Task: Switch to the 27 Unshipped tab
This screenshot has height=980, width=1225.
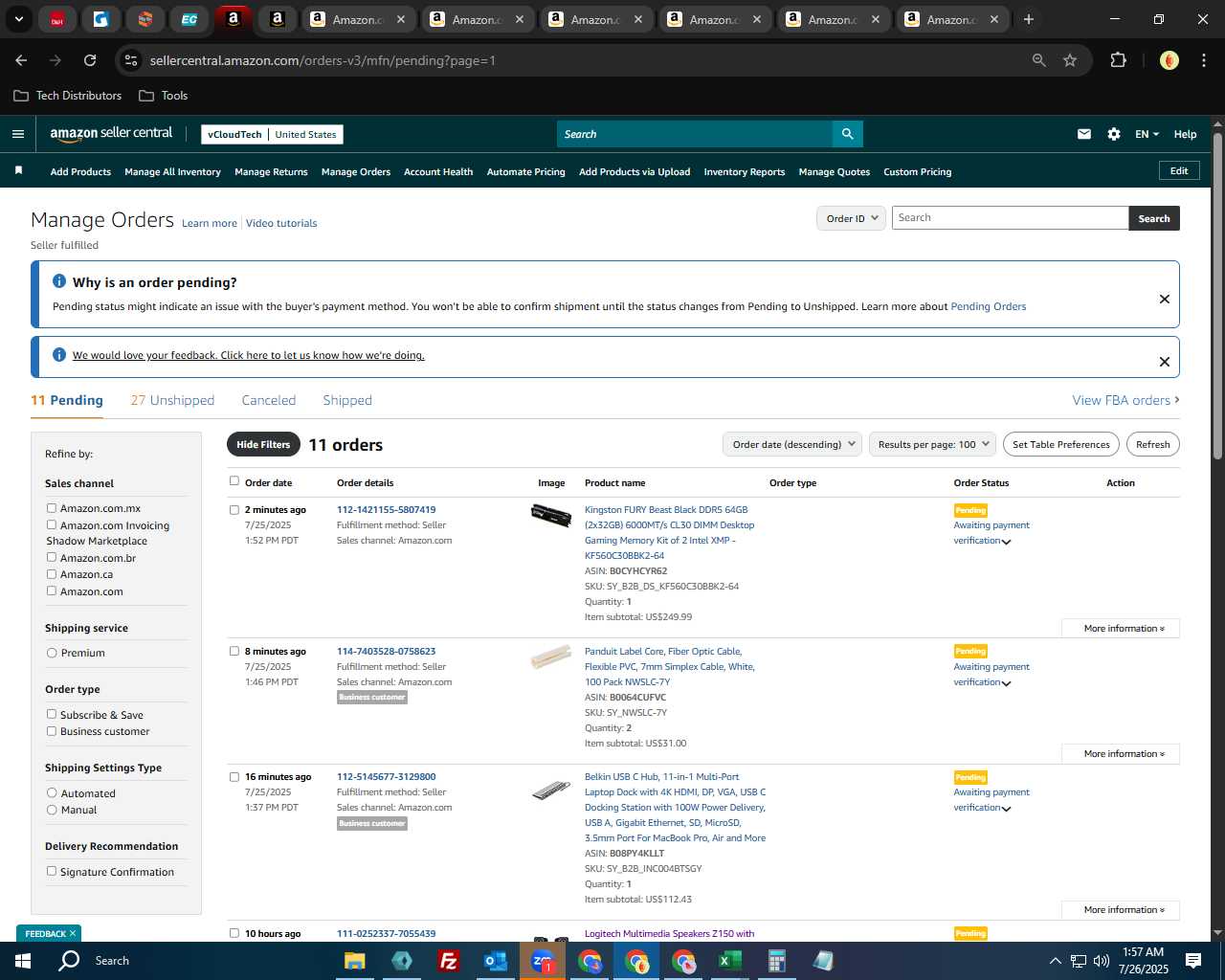Action: click(x=172, y=400)
